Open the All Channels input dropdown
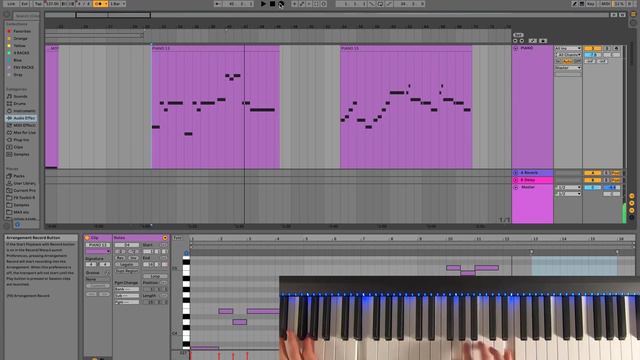This screenshot has width=640, height=360. (568, 55)
